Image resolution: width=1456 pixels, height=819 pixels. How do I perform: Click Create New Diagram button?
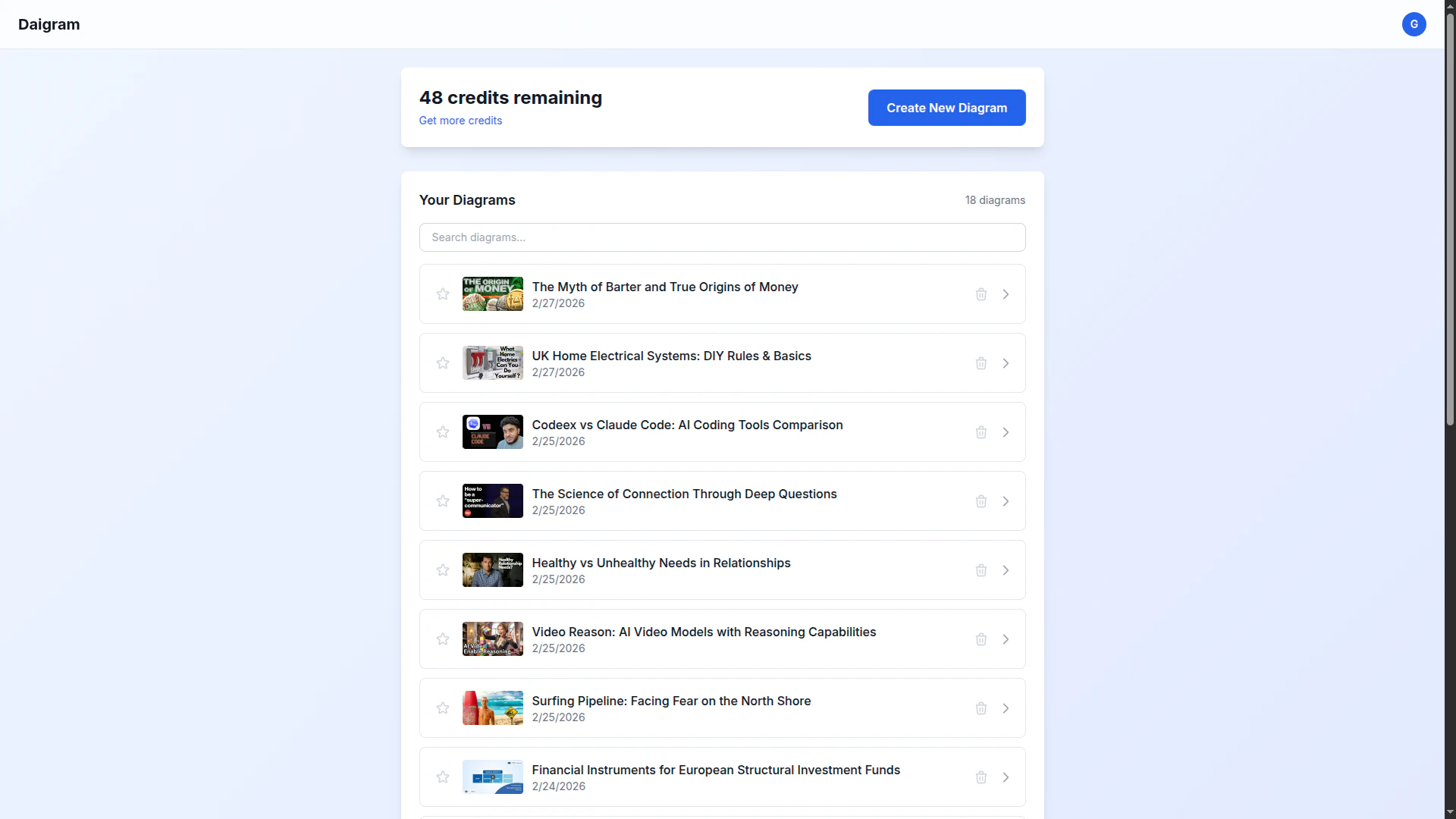click(x=946, y=108)
